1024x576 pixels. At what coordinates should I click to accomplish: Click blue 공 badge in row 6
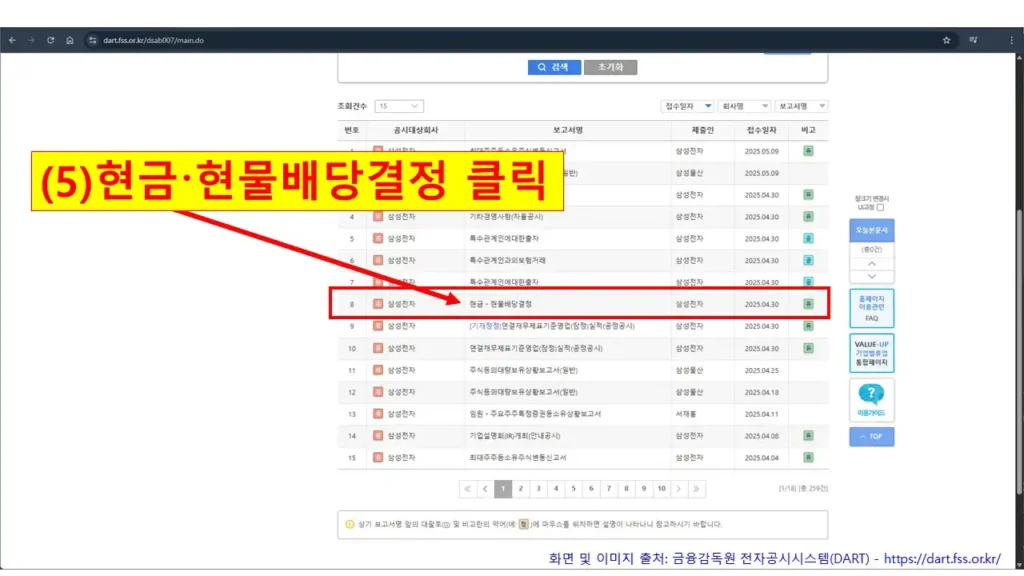(808, 260)
